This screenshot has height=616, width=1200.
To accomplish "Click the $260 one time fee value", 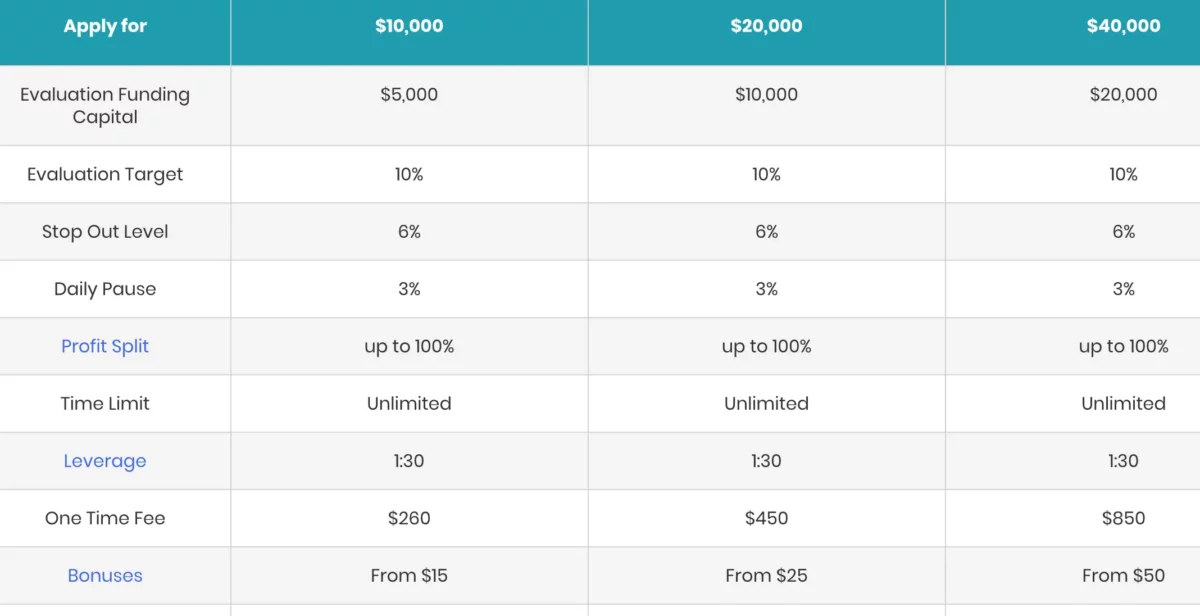I will coord(409,518).
